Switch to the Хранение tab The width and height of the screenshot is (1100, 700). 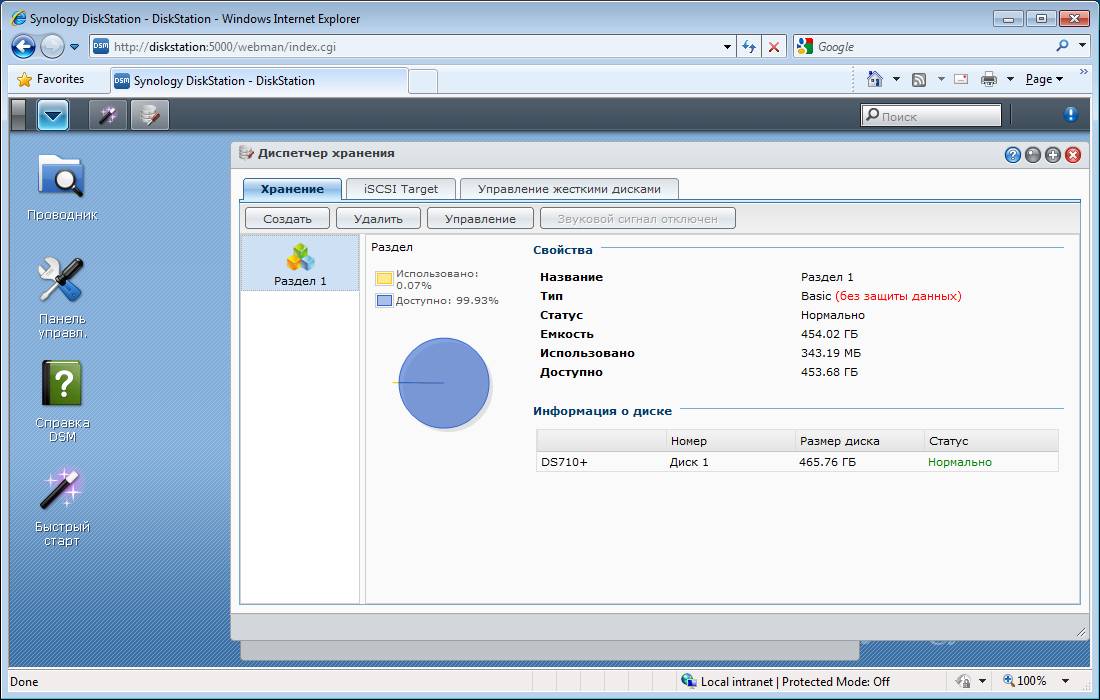point(292,189)
